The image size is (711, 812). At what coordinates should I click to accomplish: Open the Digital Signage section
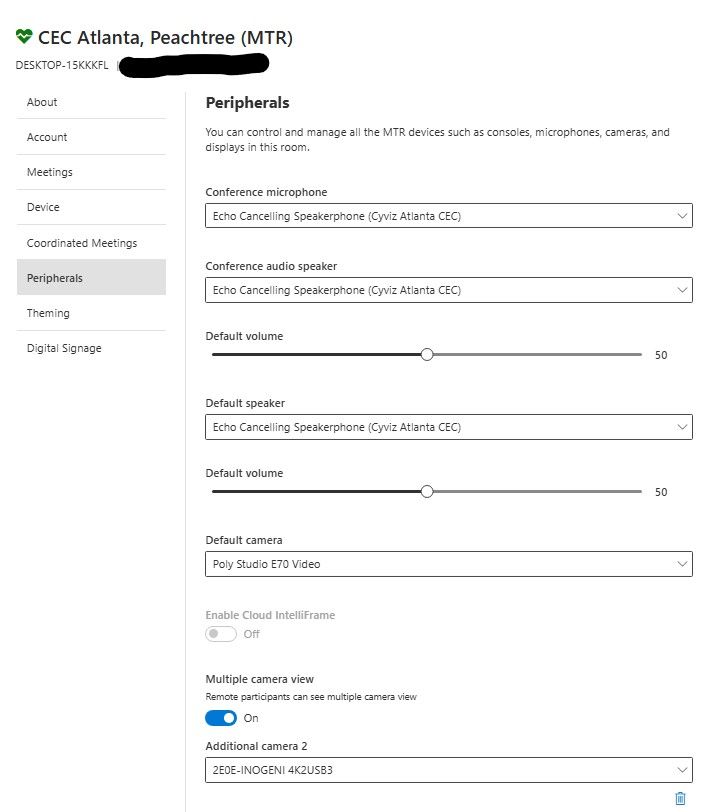64,348
